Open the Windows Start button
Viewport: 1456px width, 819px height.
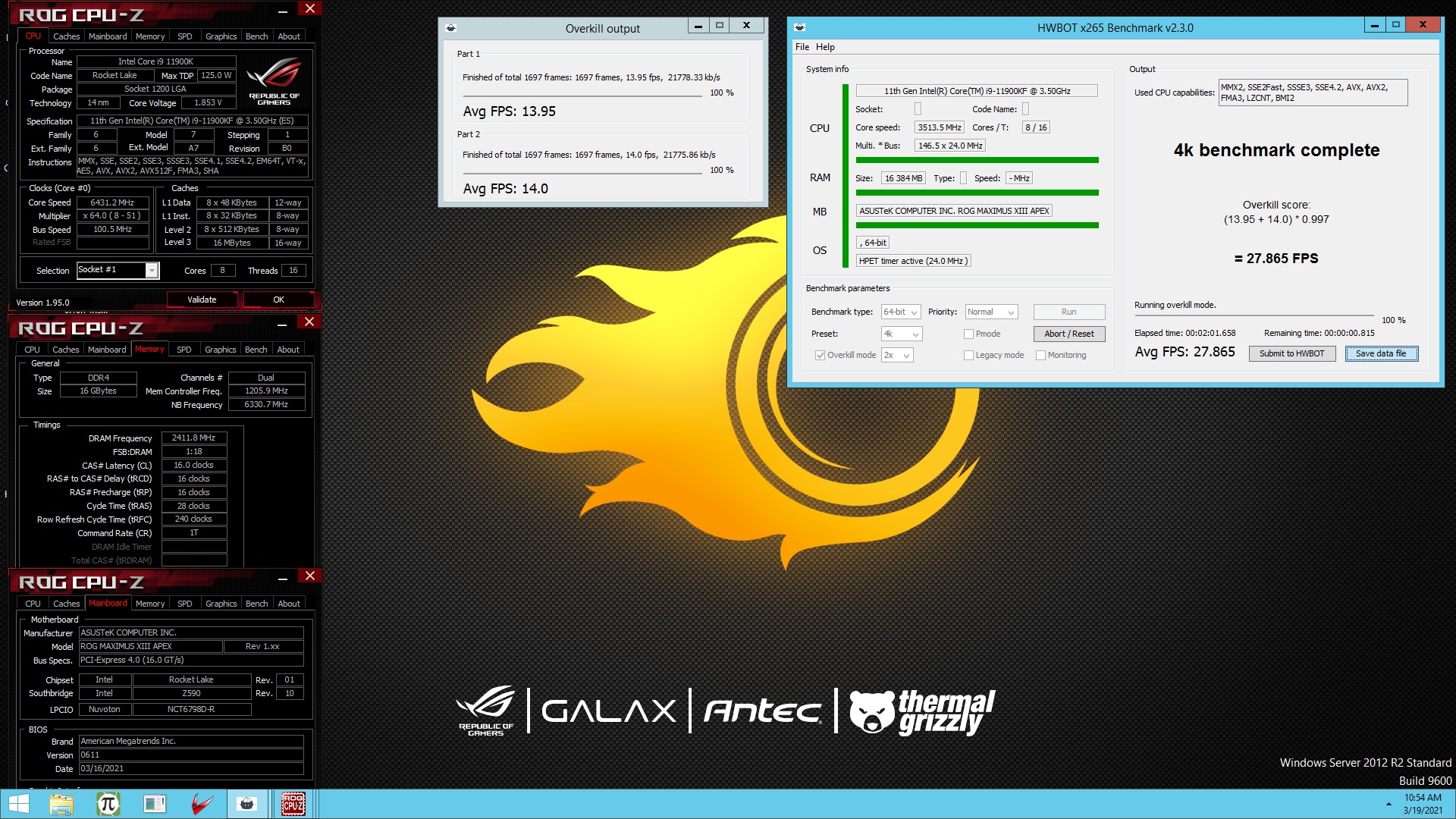[x=18, y=804]
